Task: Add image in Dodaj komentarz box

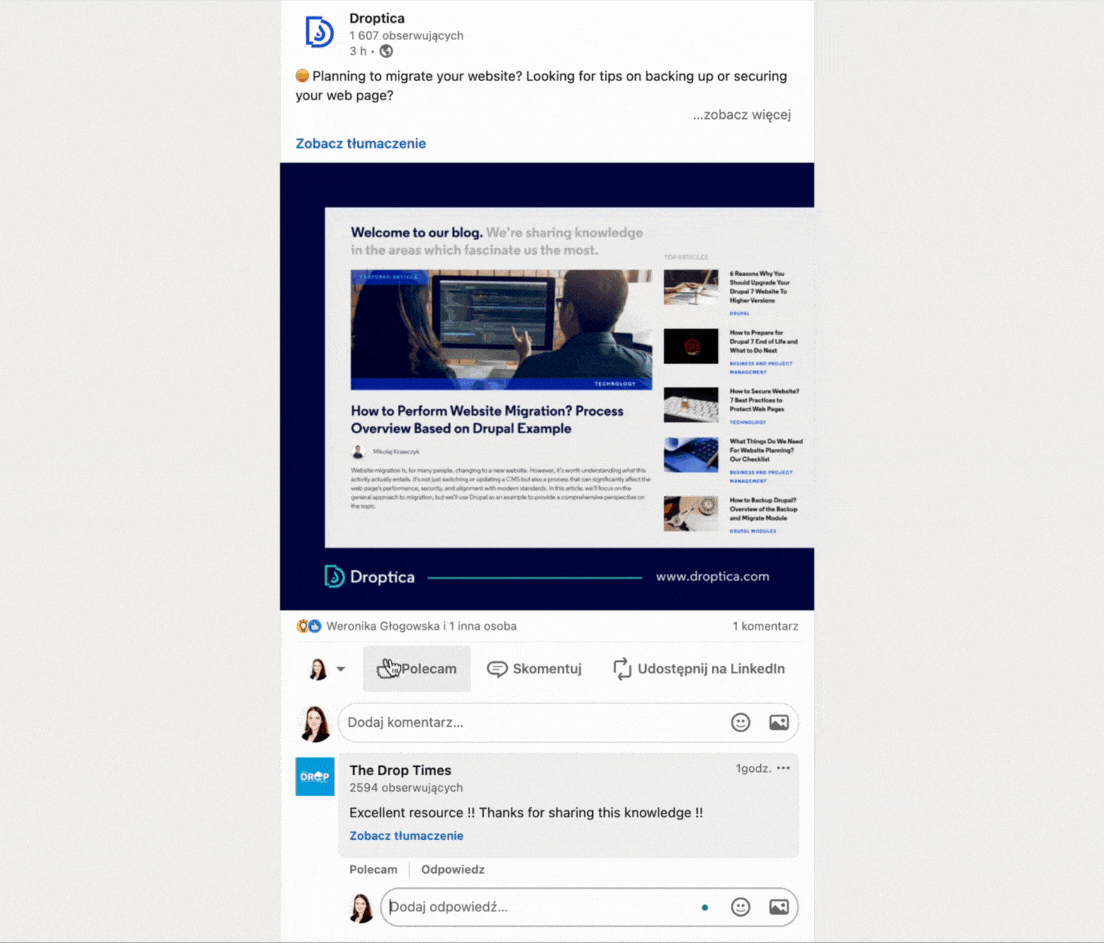Action: click(779, 723)
